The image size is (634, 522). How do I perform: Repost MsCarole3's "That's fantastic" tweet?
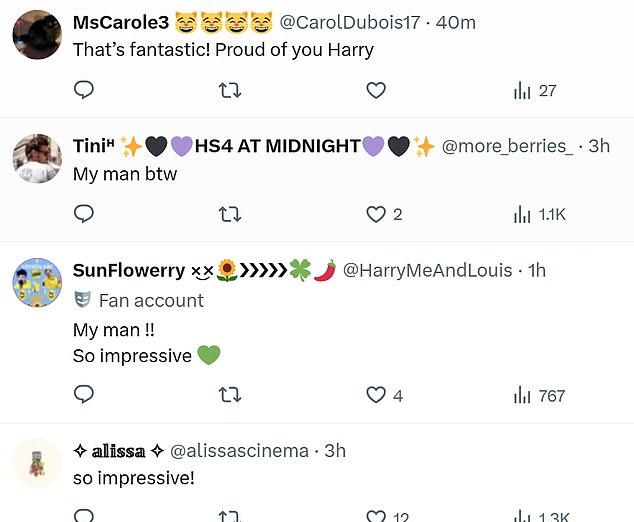(230, 91)
